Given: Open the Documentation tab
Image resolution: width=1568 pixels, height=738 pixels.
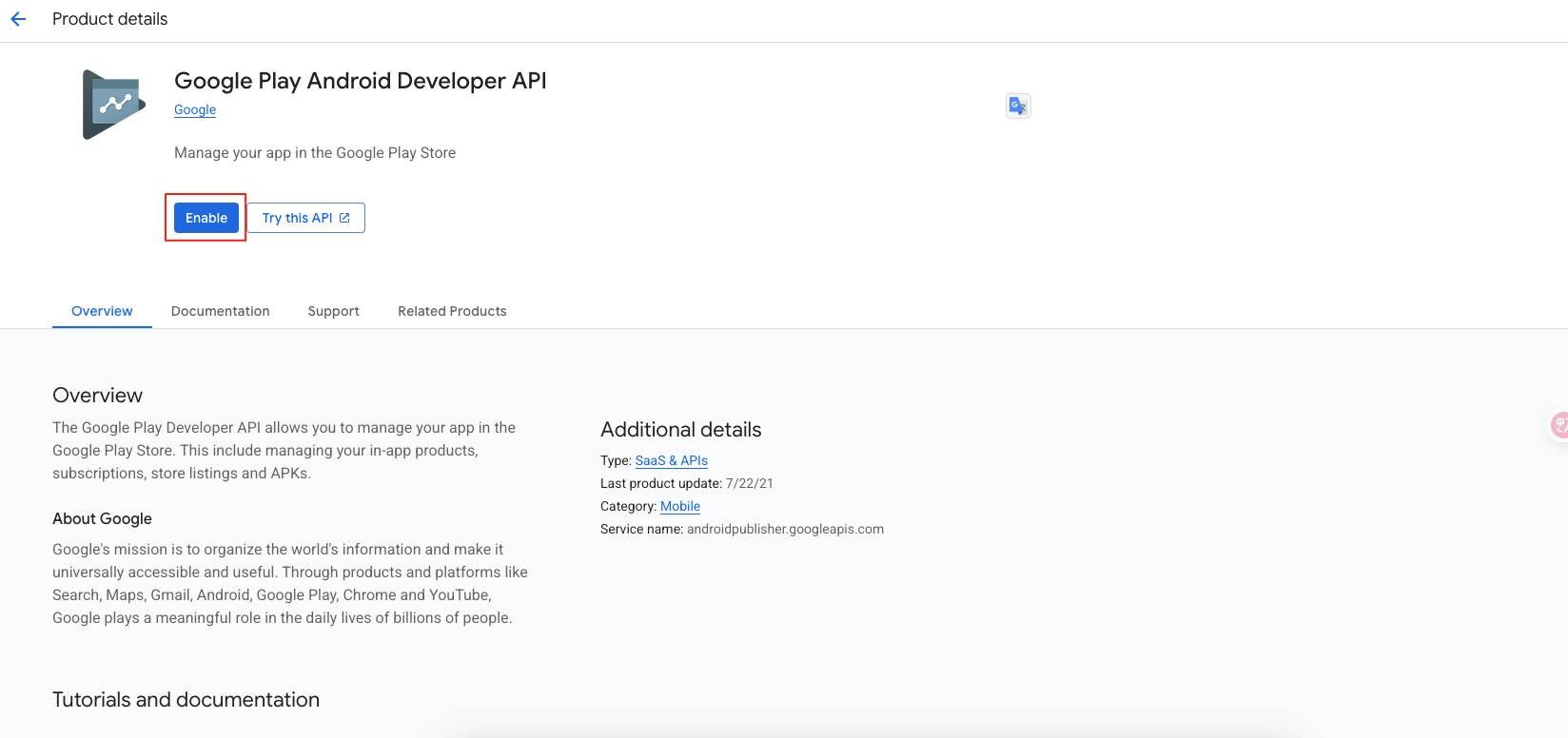Looking at the screenshot, I should pyautogui.click(x=220, y=311).
